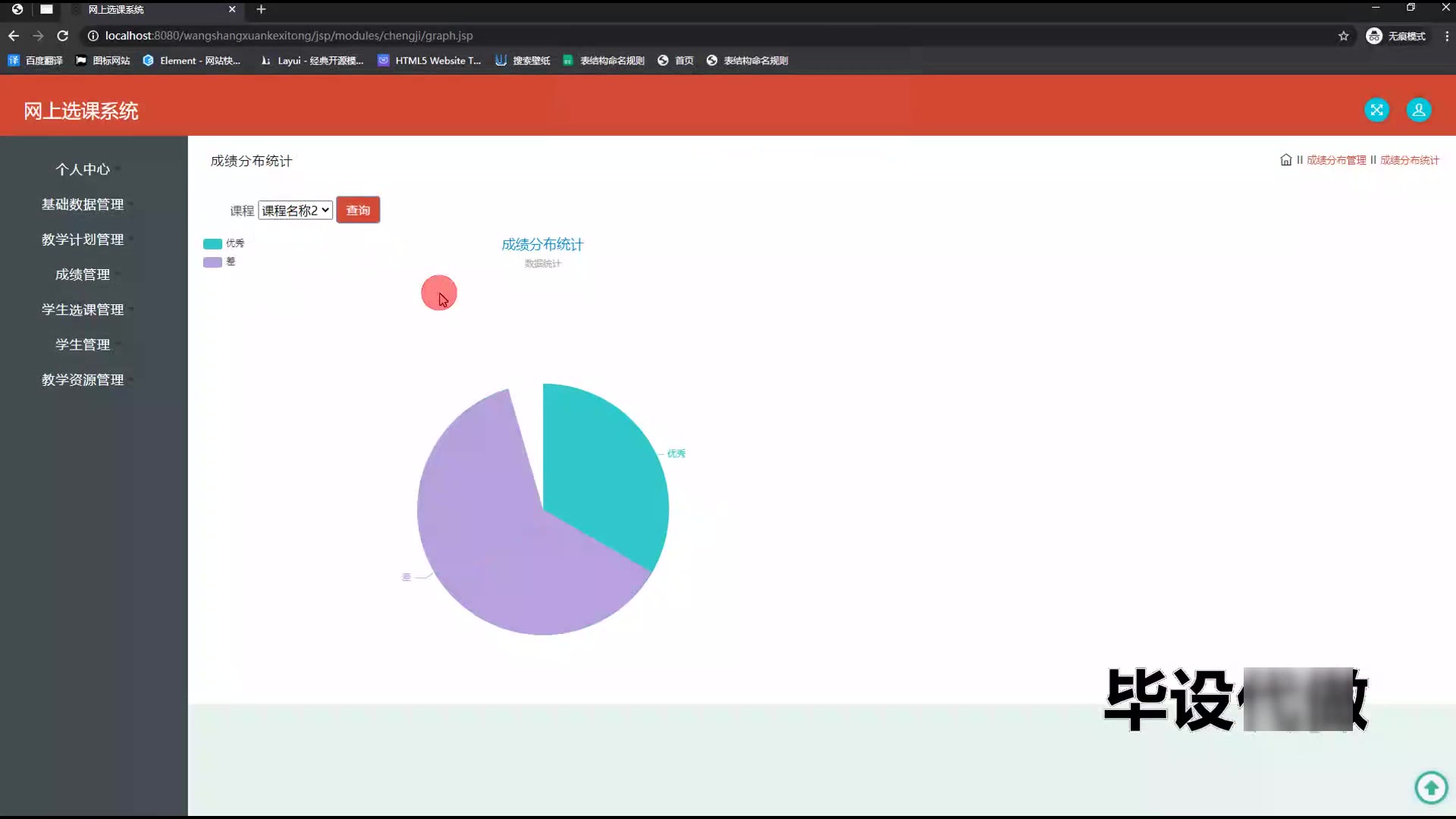Click the 网上选课系统 header title
The image size is (1456, 819).
[80, 111]
